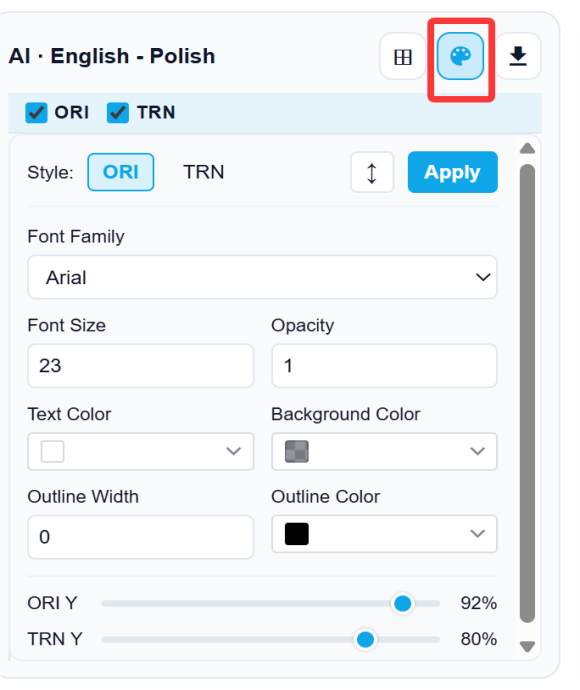
Task: Open the Background Color dropdown
Action: [384, 451]
